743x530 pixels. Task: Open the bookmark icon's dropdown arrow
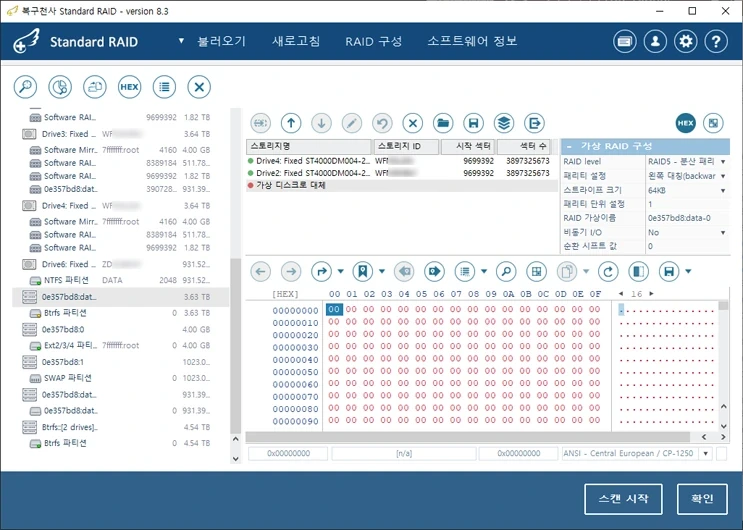(x=382, y=272)
